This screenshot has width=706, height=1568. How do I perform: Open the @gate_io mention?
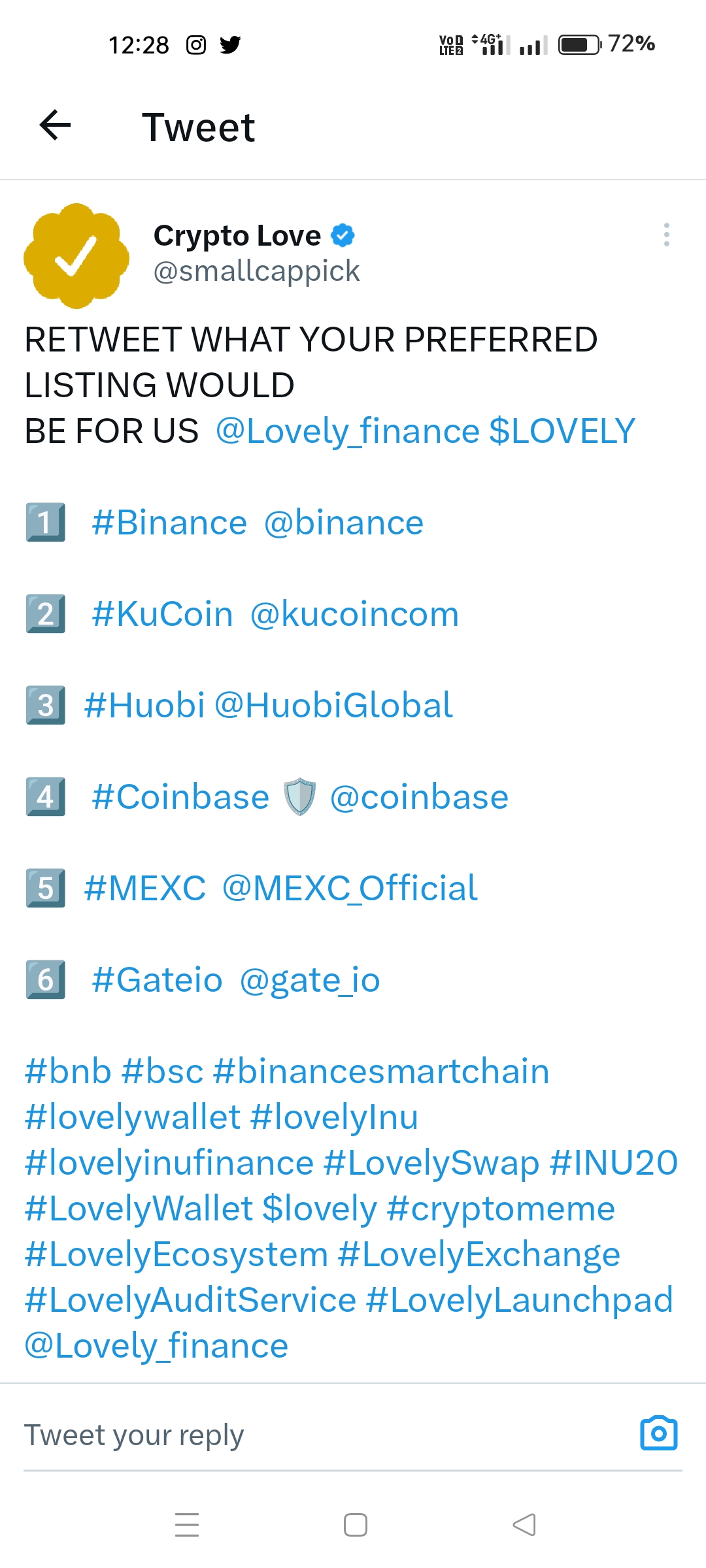coord(310,981)
